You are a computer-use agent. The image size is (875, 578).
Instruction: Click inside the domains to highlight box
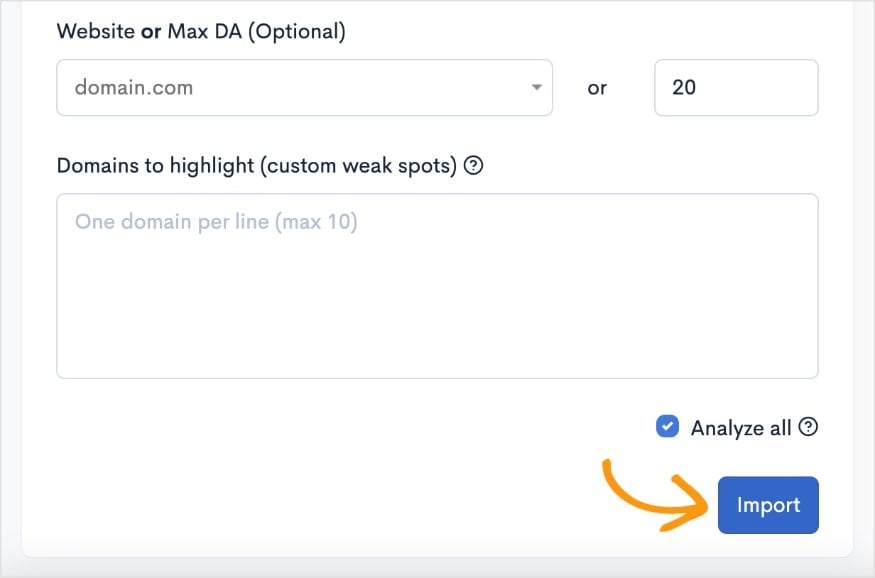pyautogui.click(x=437, y=285)
